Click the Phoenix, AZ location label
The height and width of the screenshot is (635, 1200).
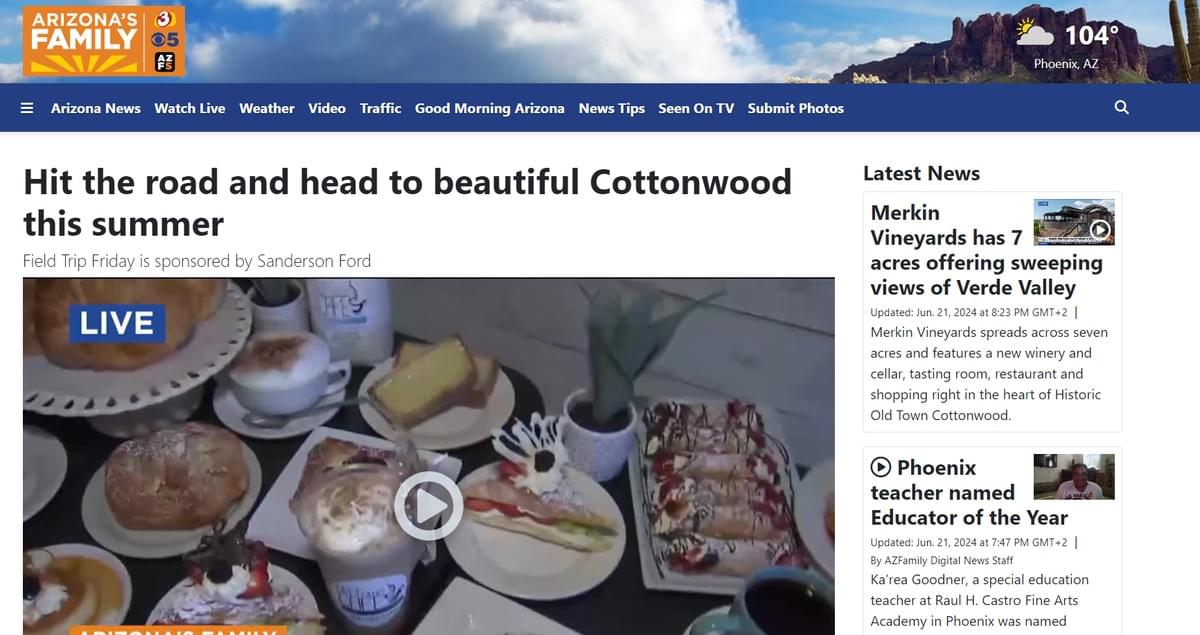tap(1066, 64)
